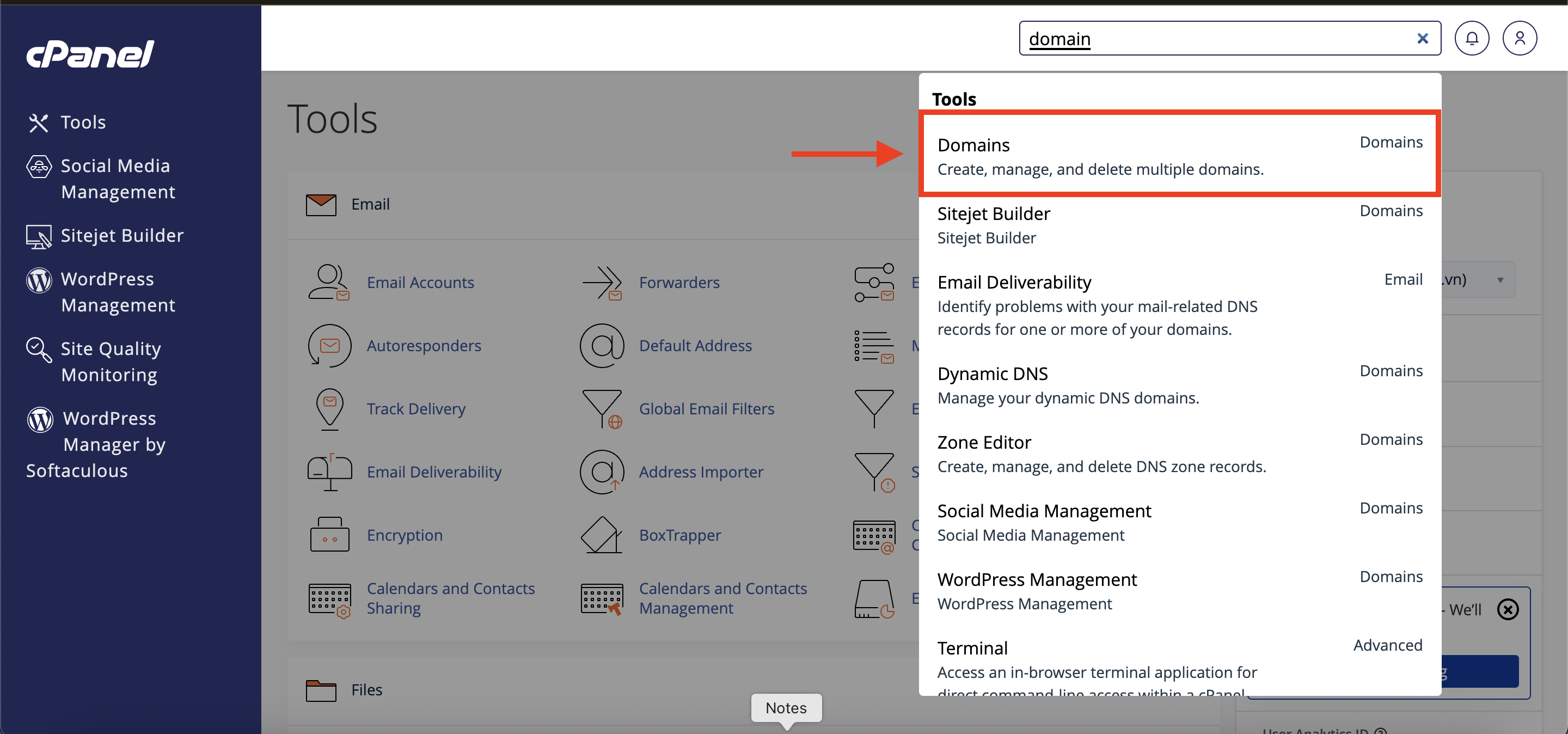Click the Forwarders arrow icon

pyautogui.click(x=602, y=283)
